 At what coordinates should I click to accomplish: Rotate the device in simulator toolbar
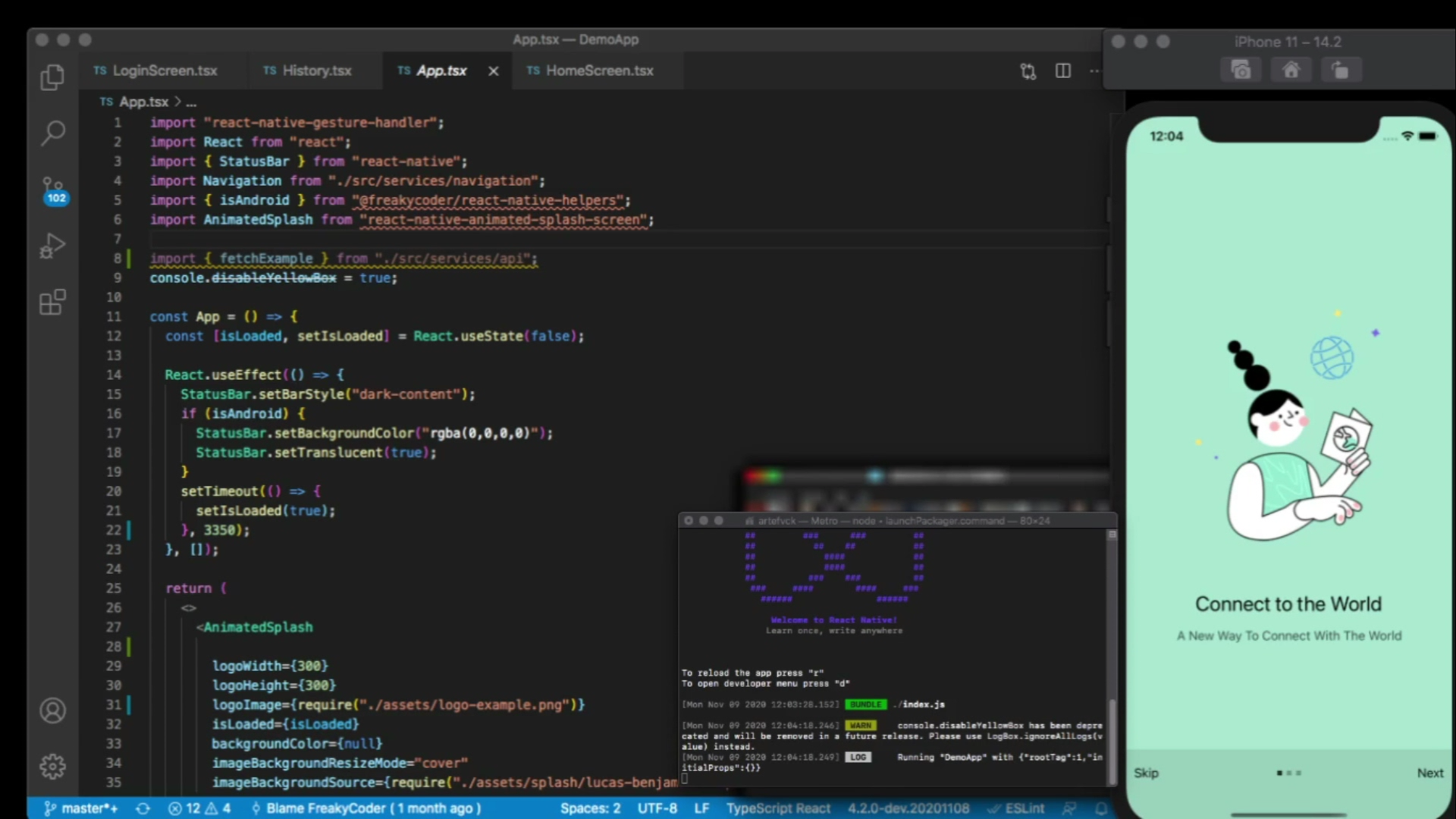(x=1340, y=71)
